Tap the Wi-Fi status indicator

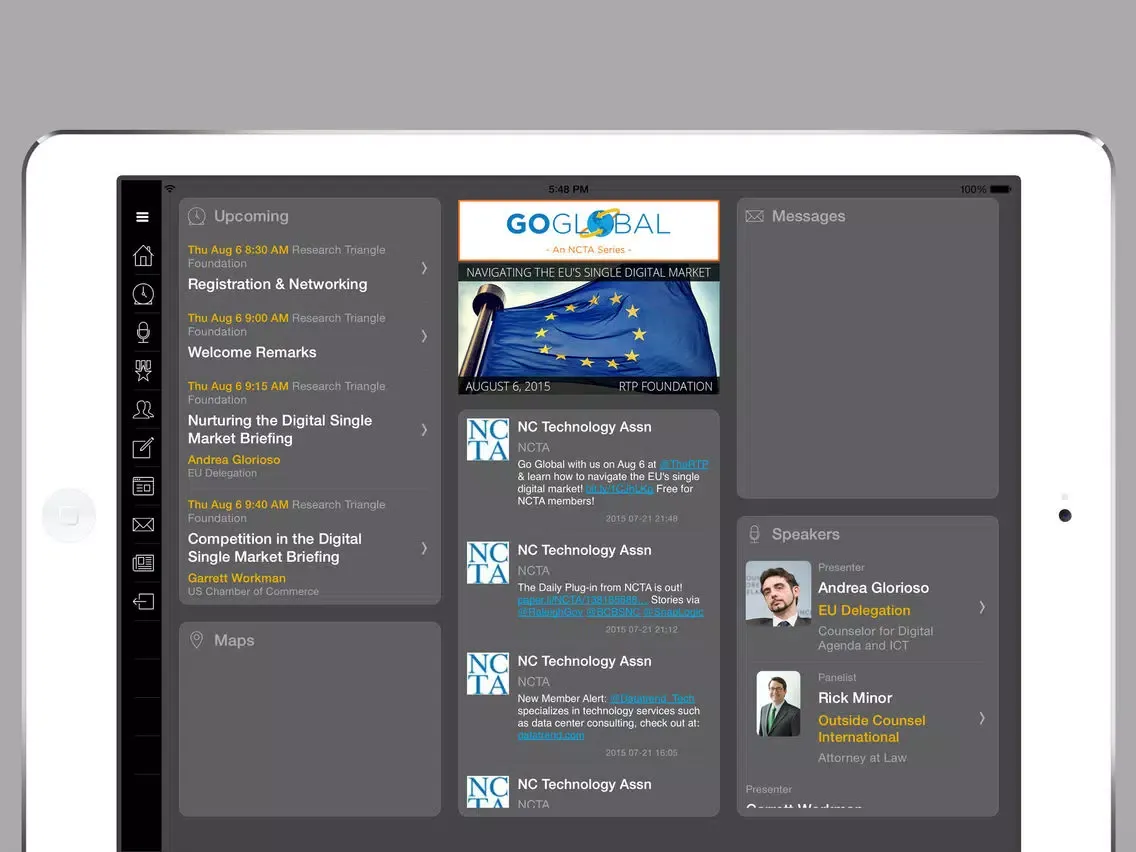pos(170,188)
